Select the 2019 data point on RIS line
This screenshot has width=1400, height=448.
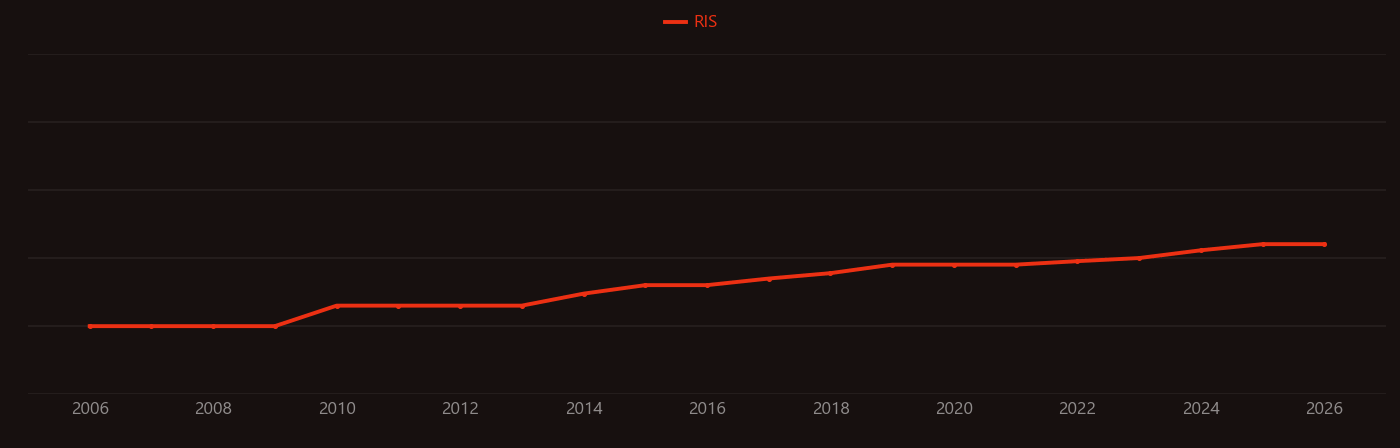pos(892,265)
